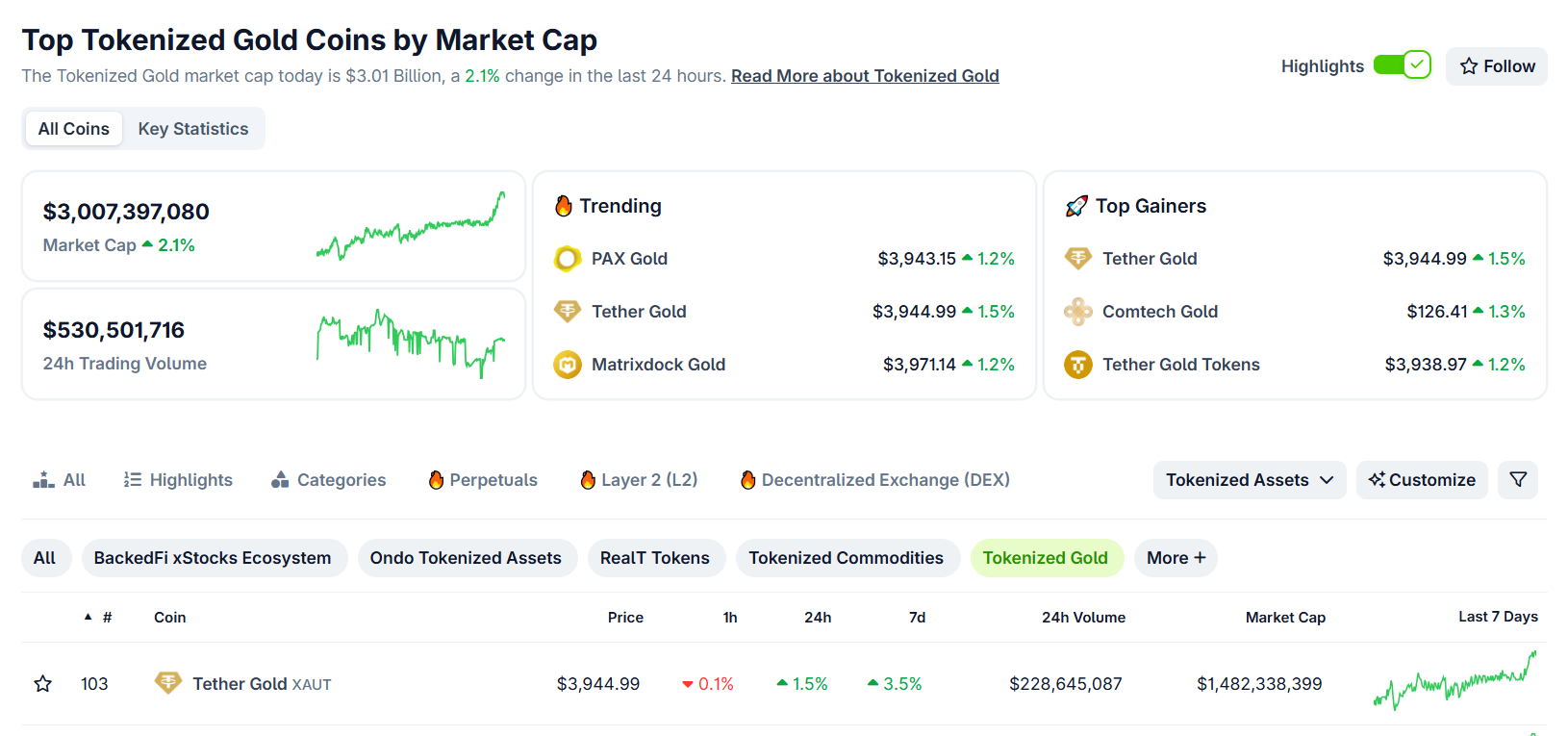Open Customize table options

pyautogui.click(x=1422, y=479)
